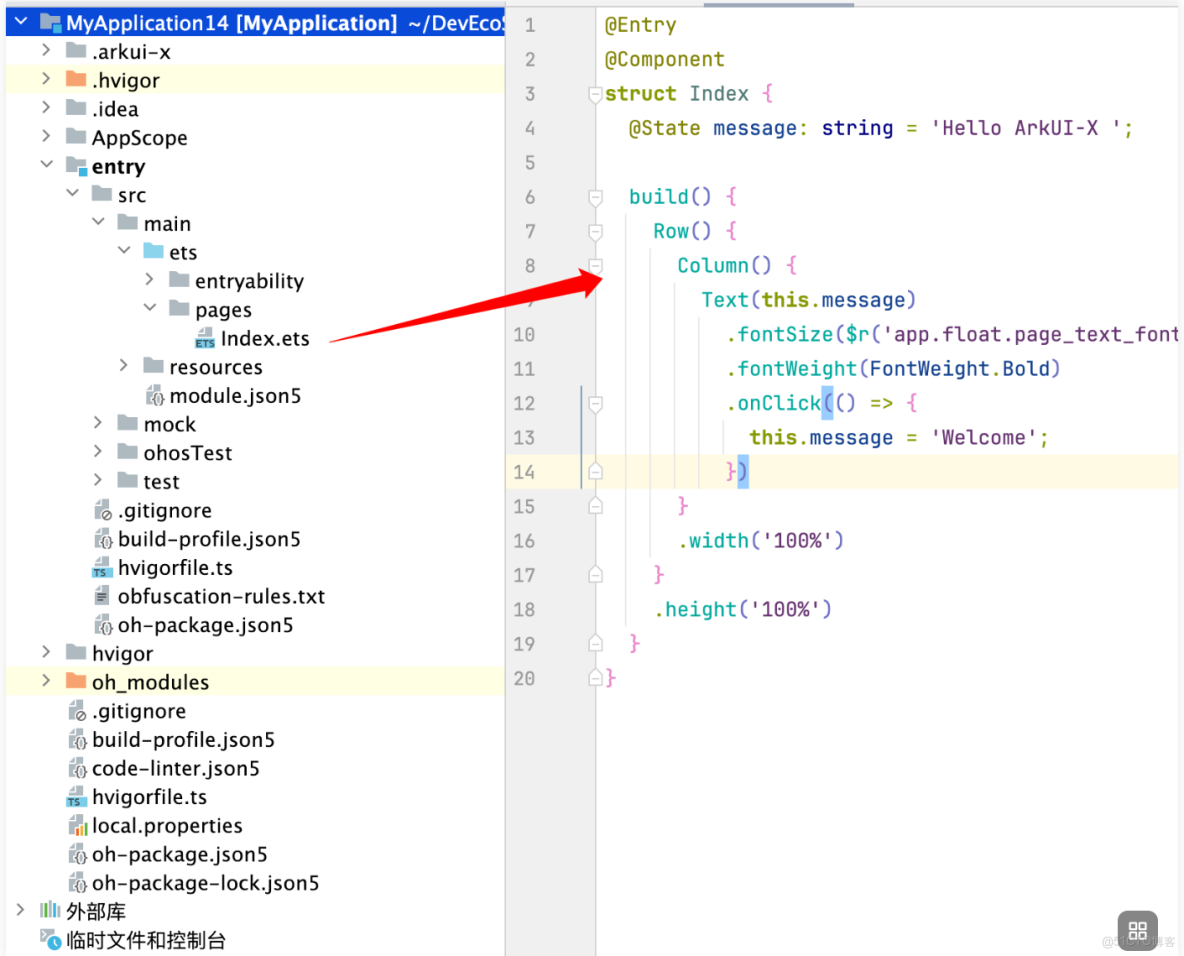Collapse the build() function fold marker
The height and width of the screenshot is (956, 1184).
point(595,196)
